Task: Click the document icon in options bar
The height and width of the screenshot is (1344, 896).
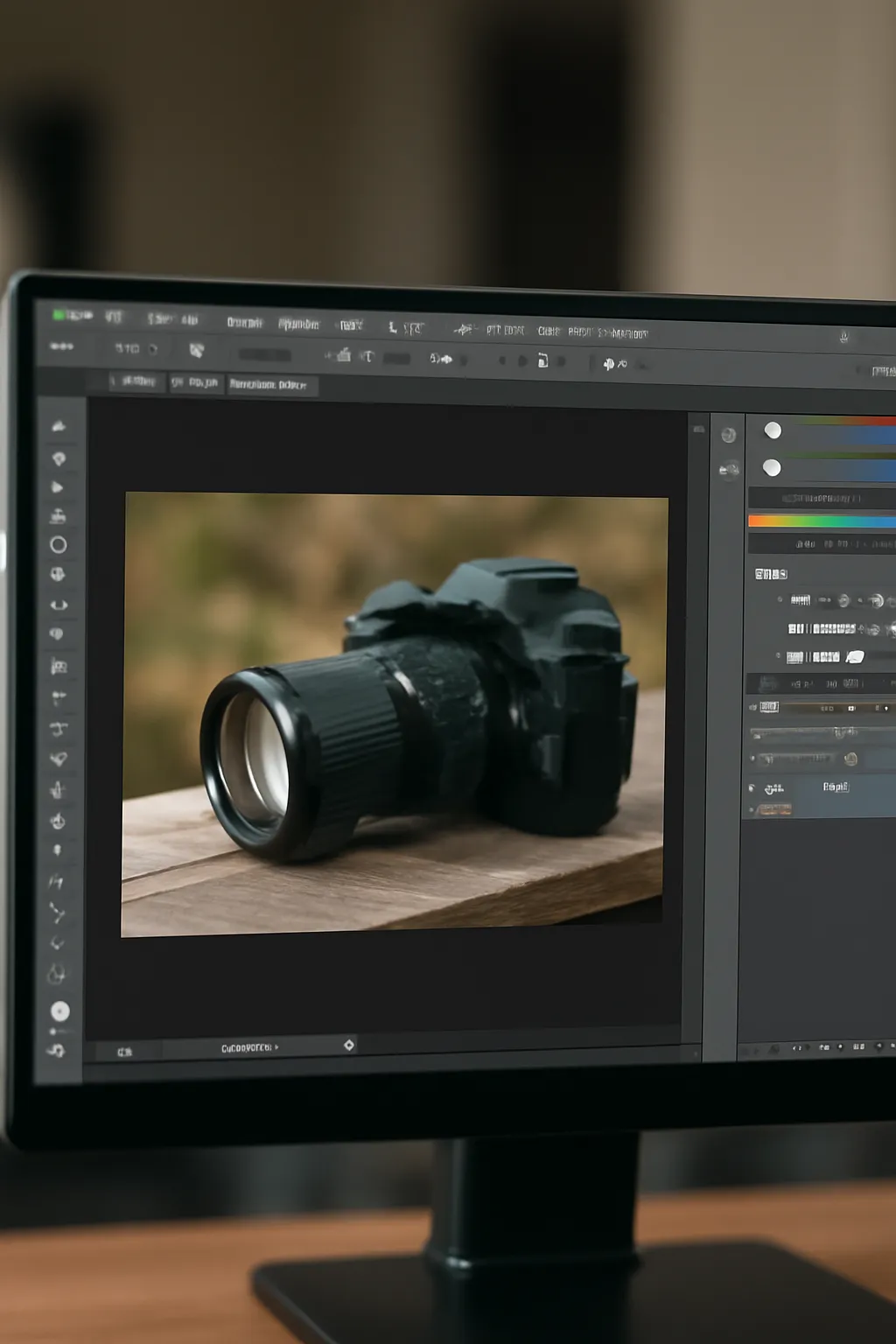Action: (x=542, y=360)
